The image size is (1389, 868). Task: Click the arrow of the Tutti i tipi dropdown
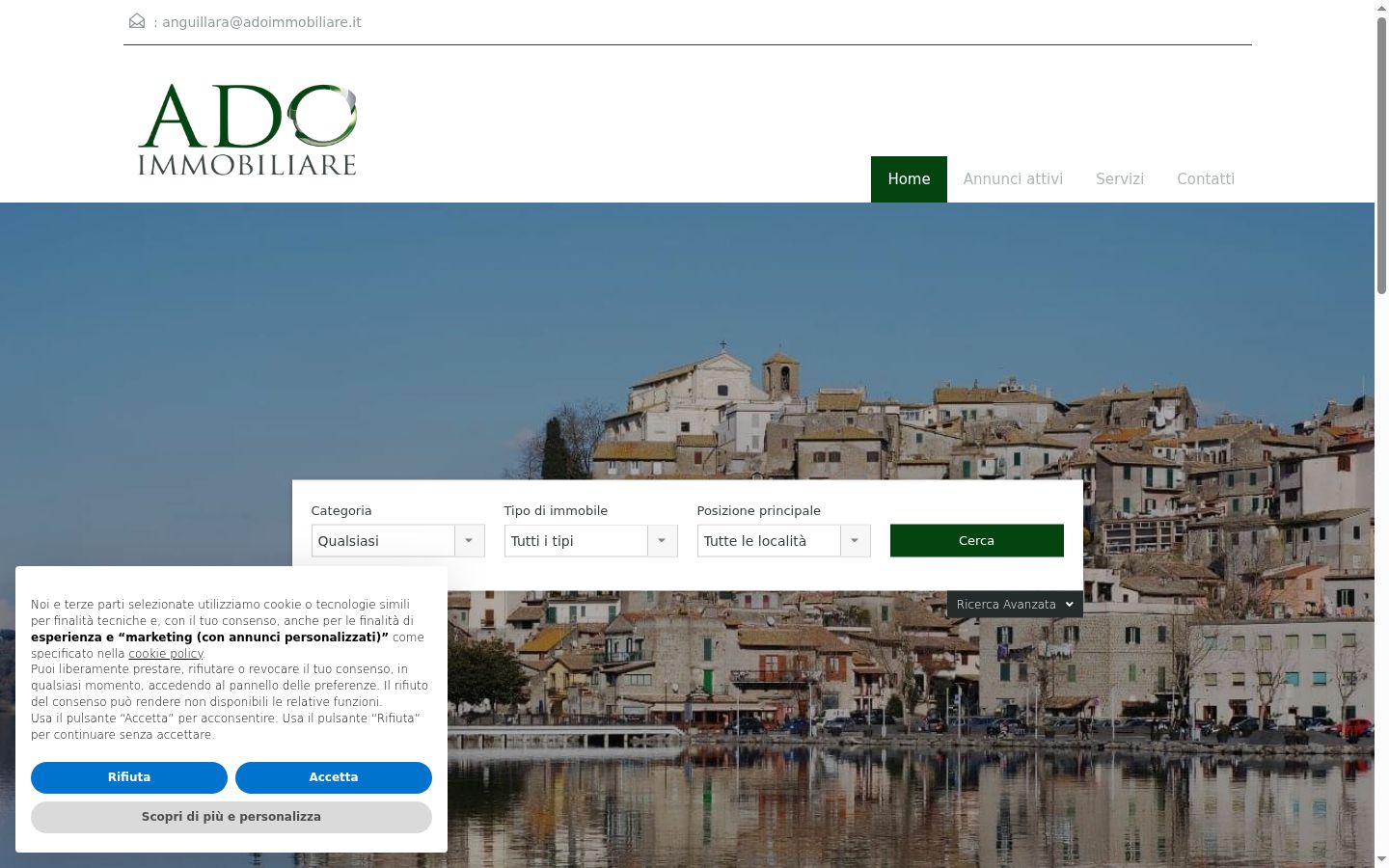[662, 541]
